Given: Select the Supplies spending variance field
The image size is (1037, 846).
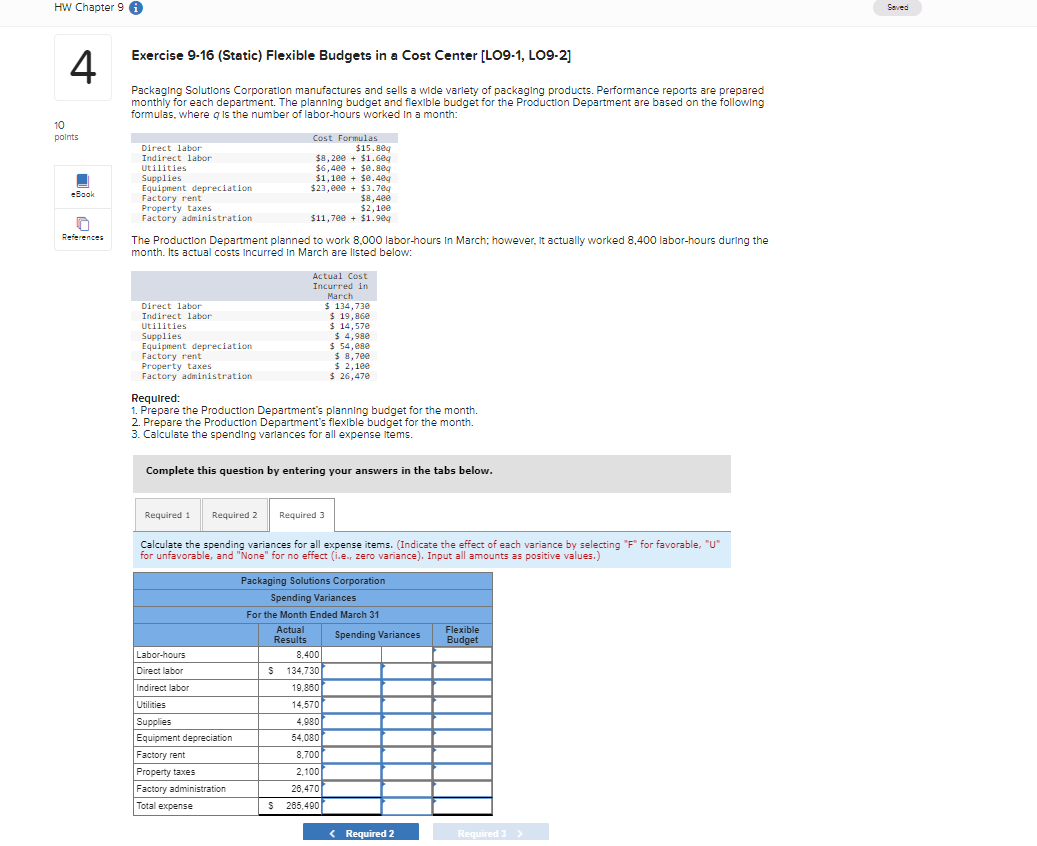Looking at the screenshot, I should 352,721.
